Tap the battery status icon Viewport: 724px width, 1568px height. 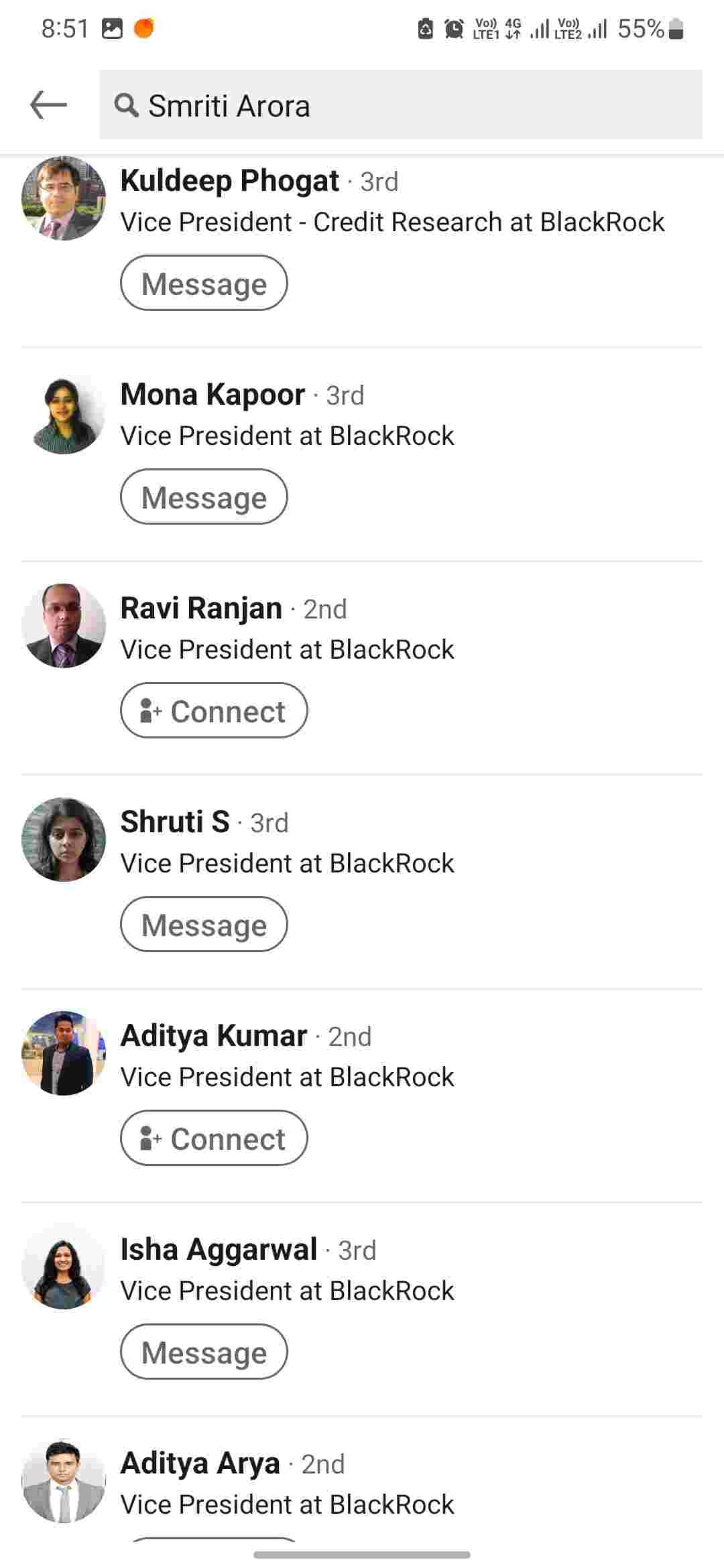coord(676,29)
